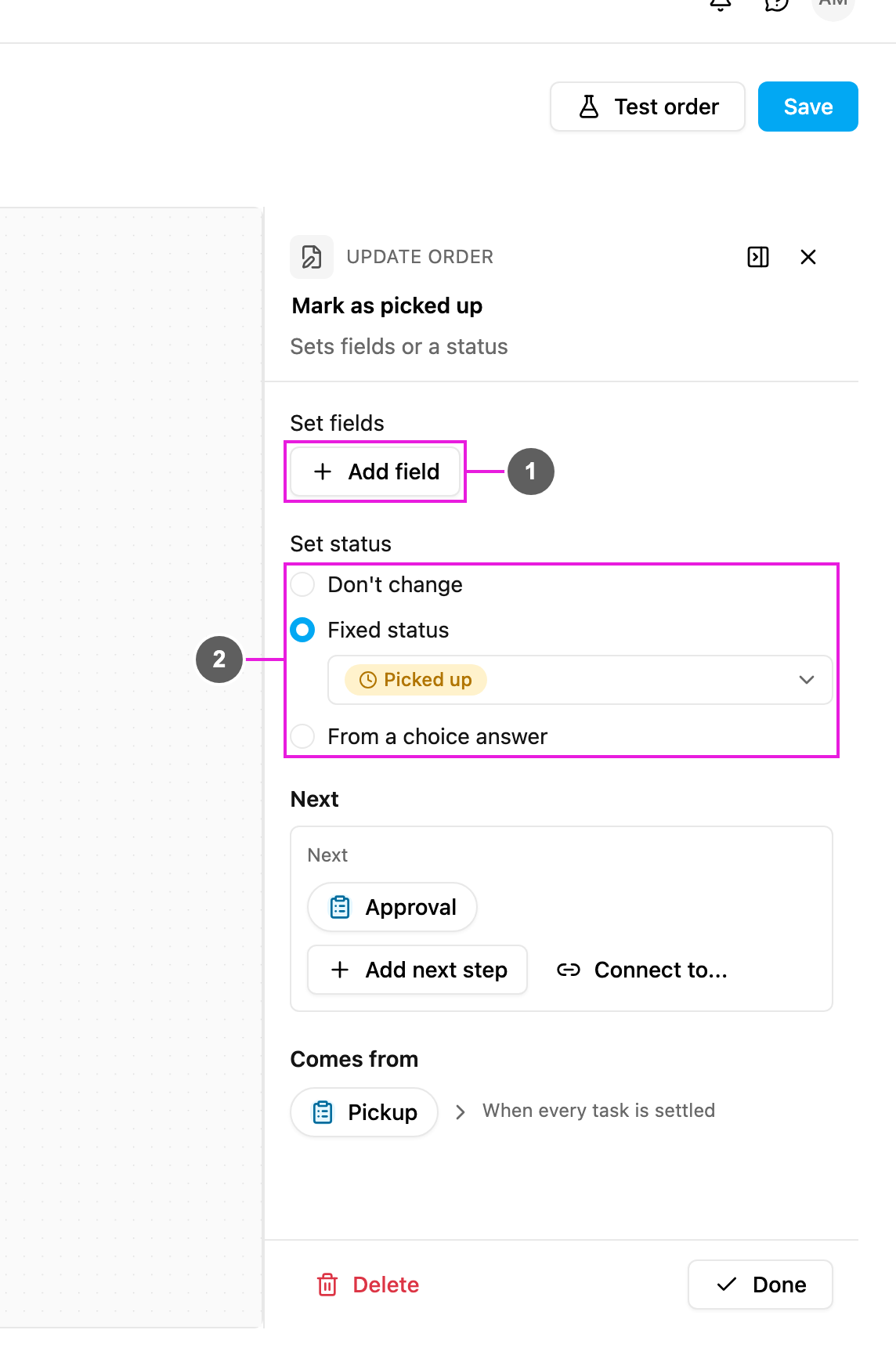Open the Approval next step chip
The width and height of the screenshot is (896, 1366).
[392, 907]
